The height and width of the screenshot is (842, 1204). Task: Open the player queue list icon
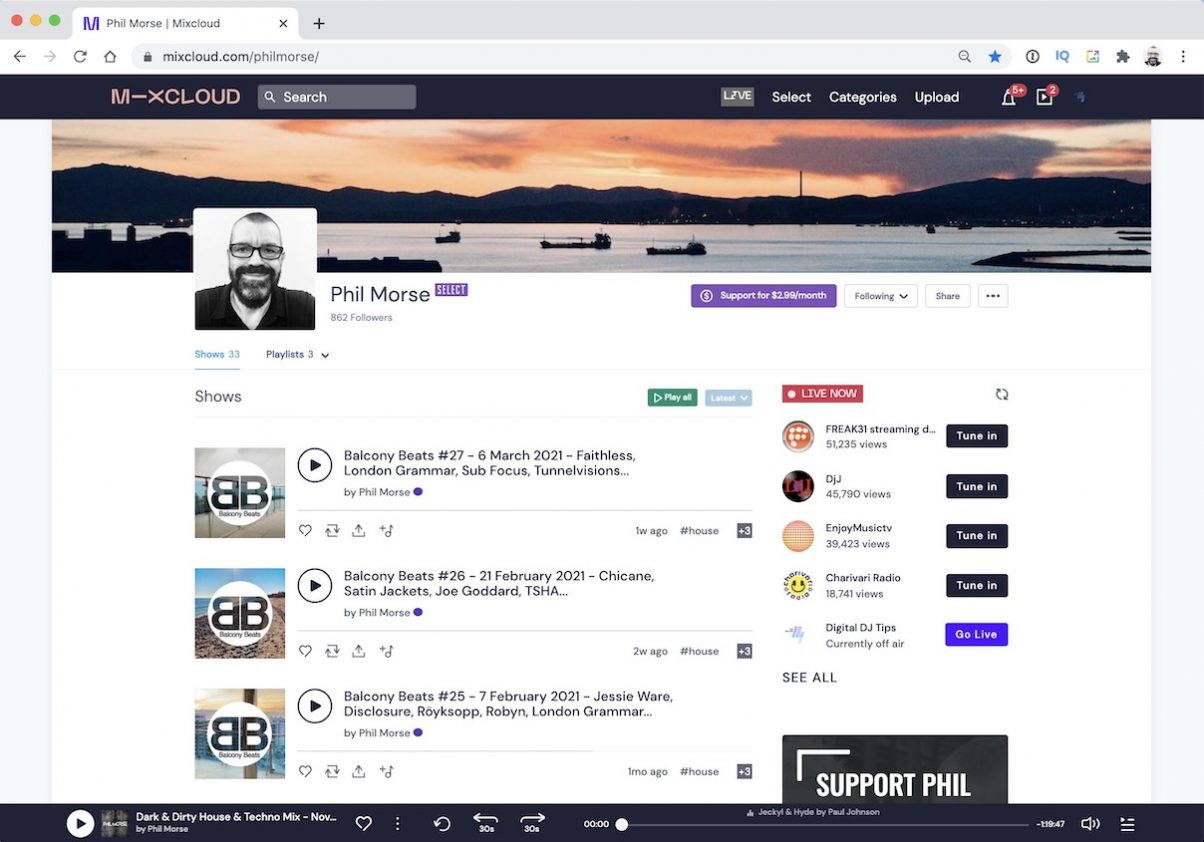tap(1127, 824)
